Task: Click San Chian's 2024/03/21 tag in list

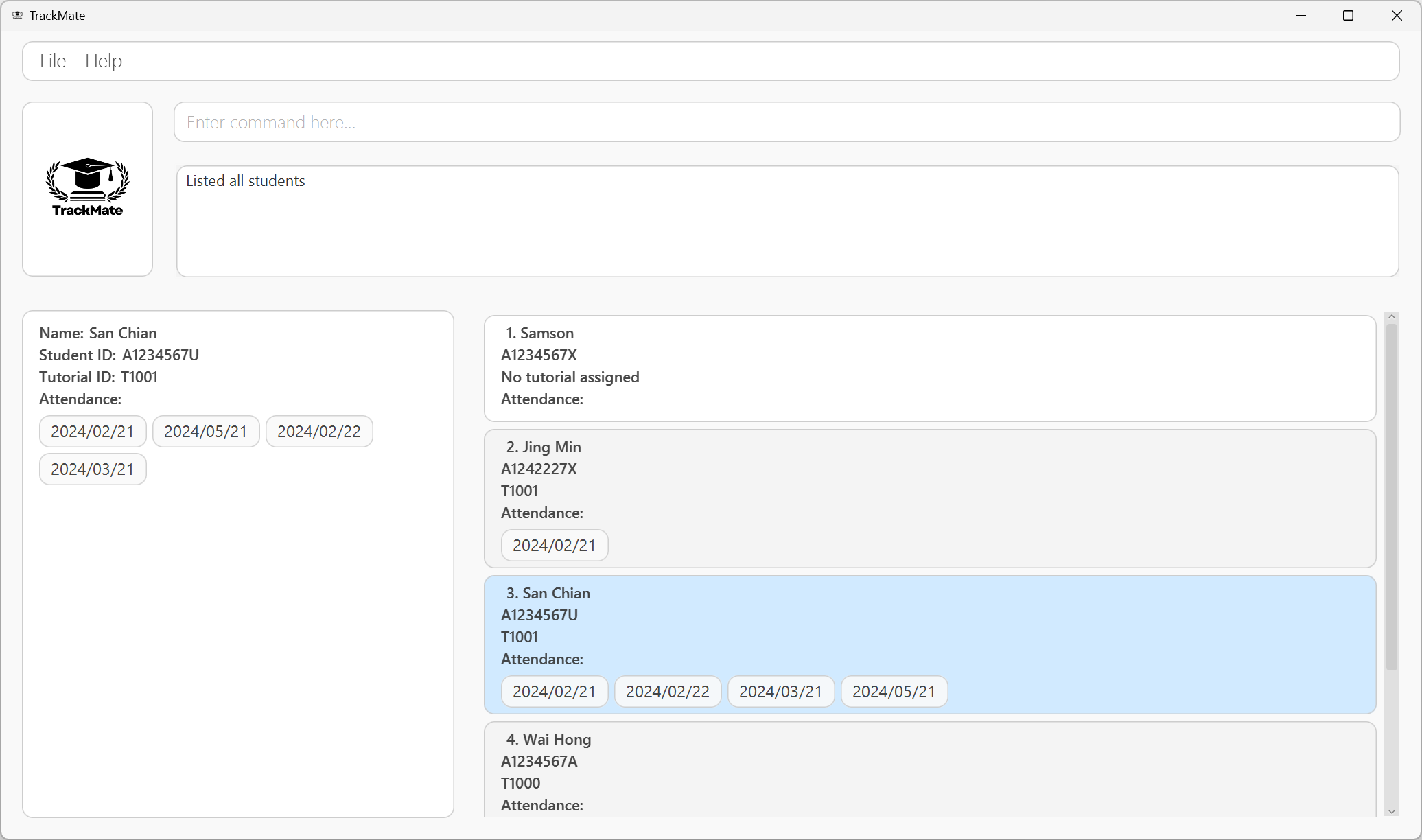Action: pos(780,692)
